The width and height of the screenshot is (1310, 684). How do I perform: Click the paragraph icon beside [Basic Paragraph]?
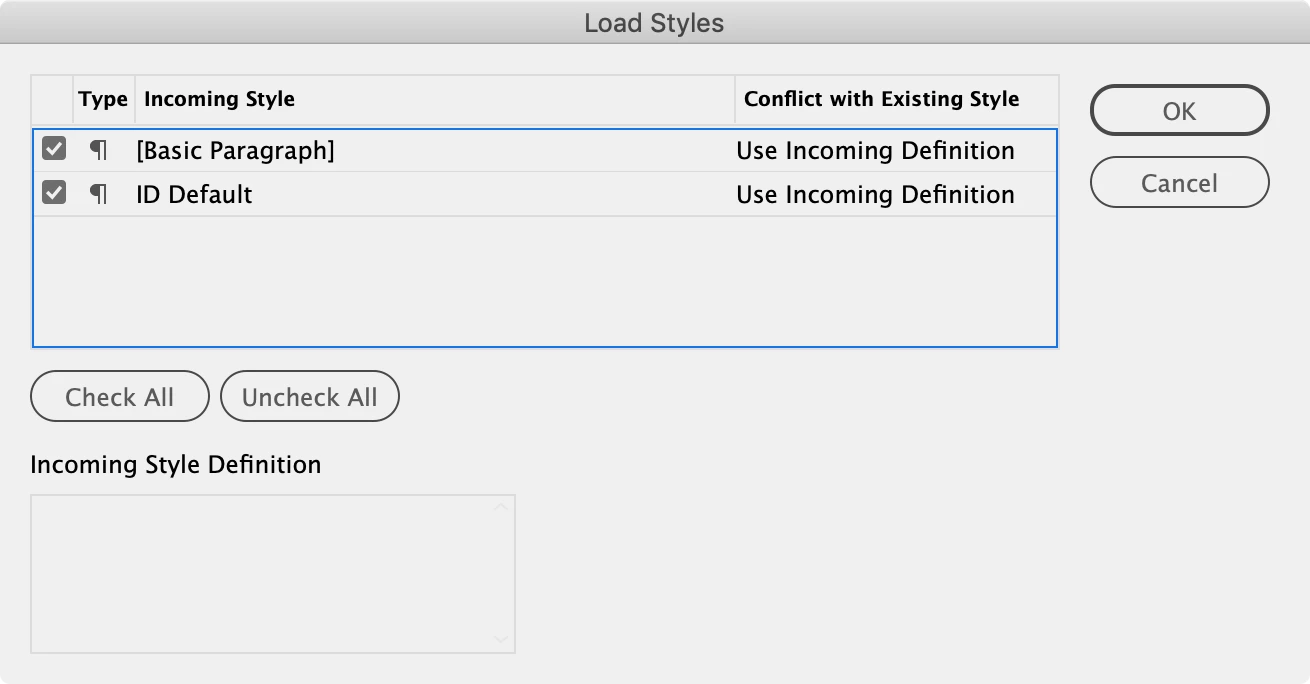coord(98,150)
